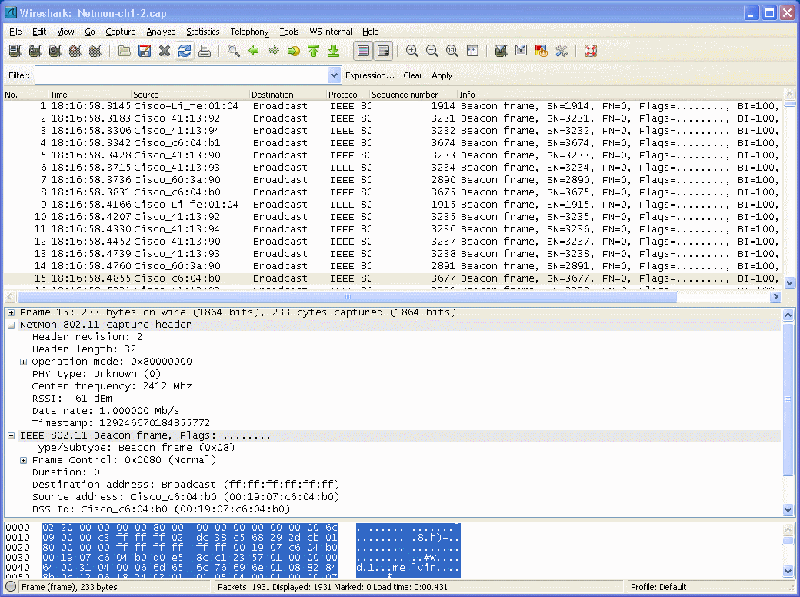Jump to the first packet
Image resolution: width=800 pixels, height=597 pixels.
313,51
